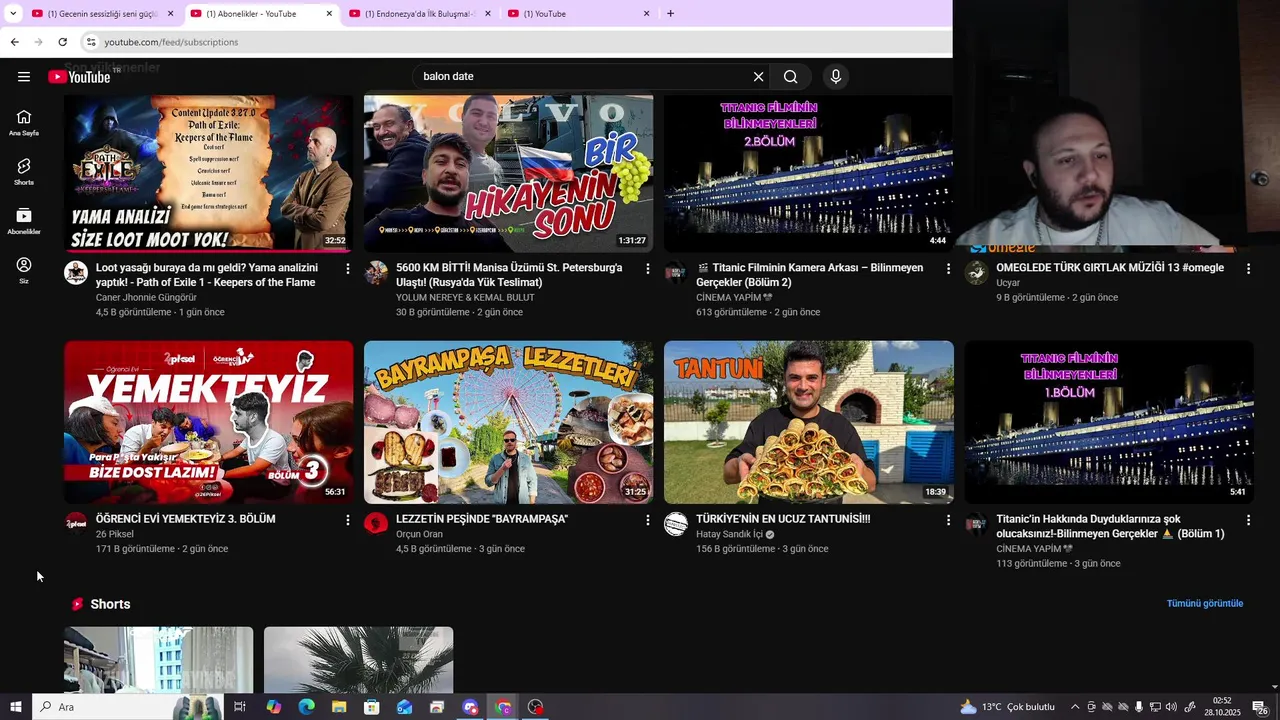The image size is (1280, 720).
Task: Open Hatay Sandık İçi channel avatar
Action: click(x=676, y=523)
